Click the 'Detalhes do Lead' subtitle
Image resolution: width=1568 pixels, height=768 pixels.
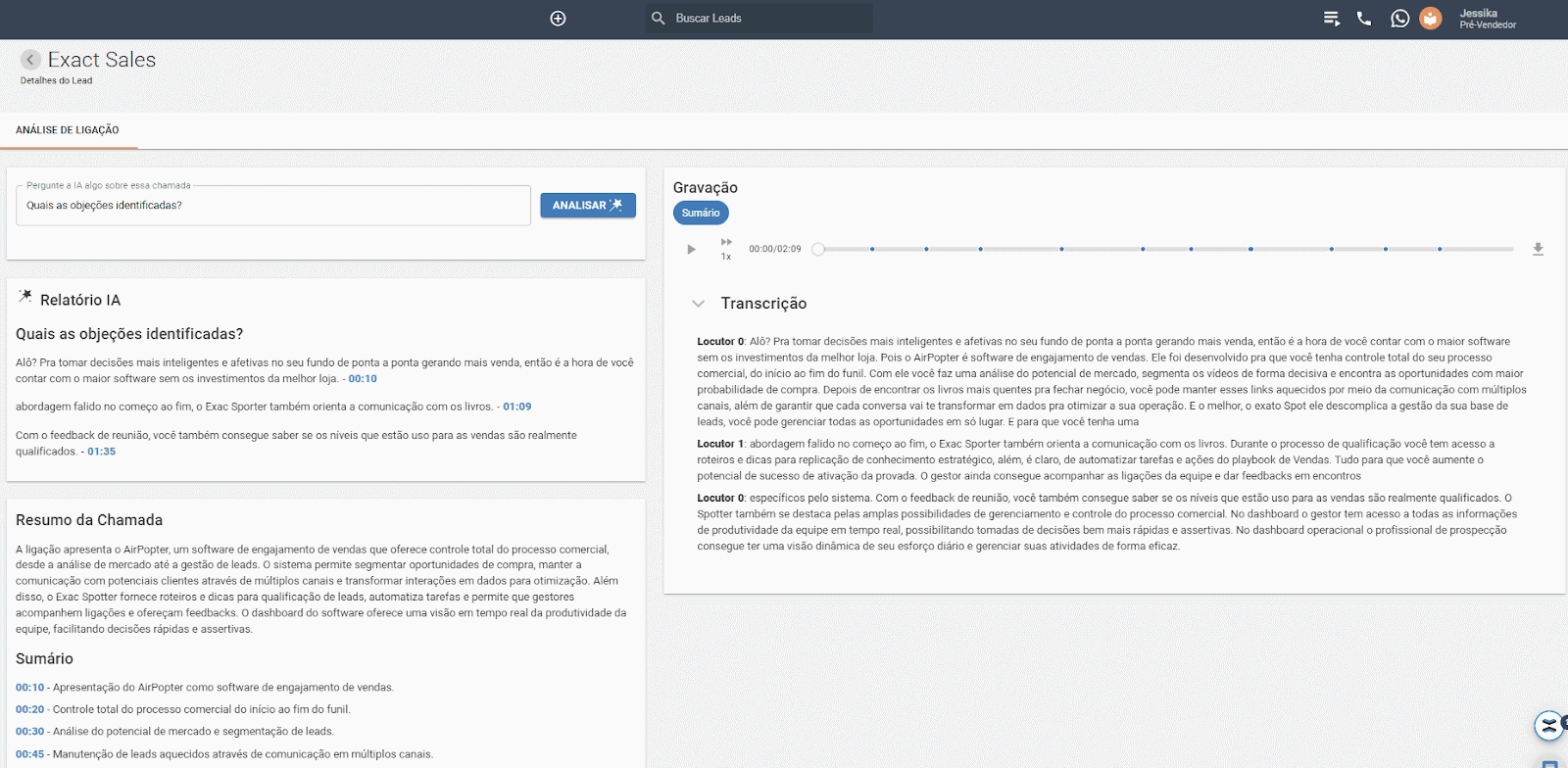pyautogui.click(x=57, y=81)
